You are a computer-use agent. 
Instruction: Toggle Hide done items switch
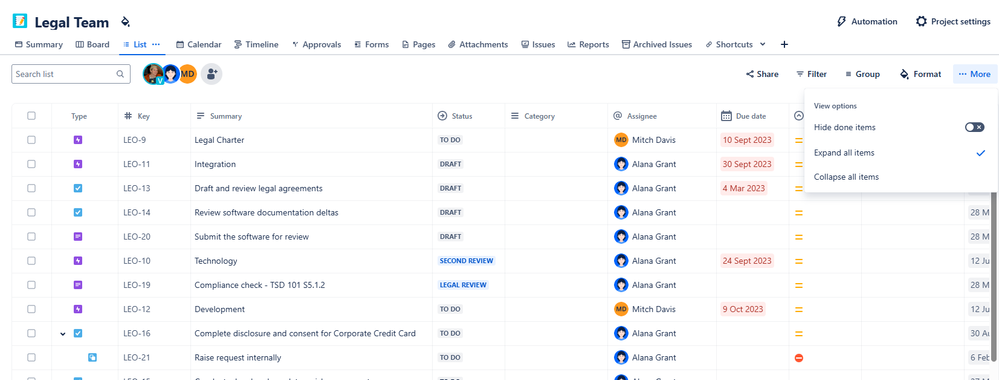[975, 128]
